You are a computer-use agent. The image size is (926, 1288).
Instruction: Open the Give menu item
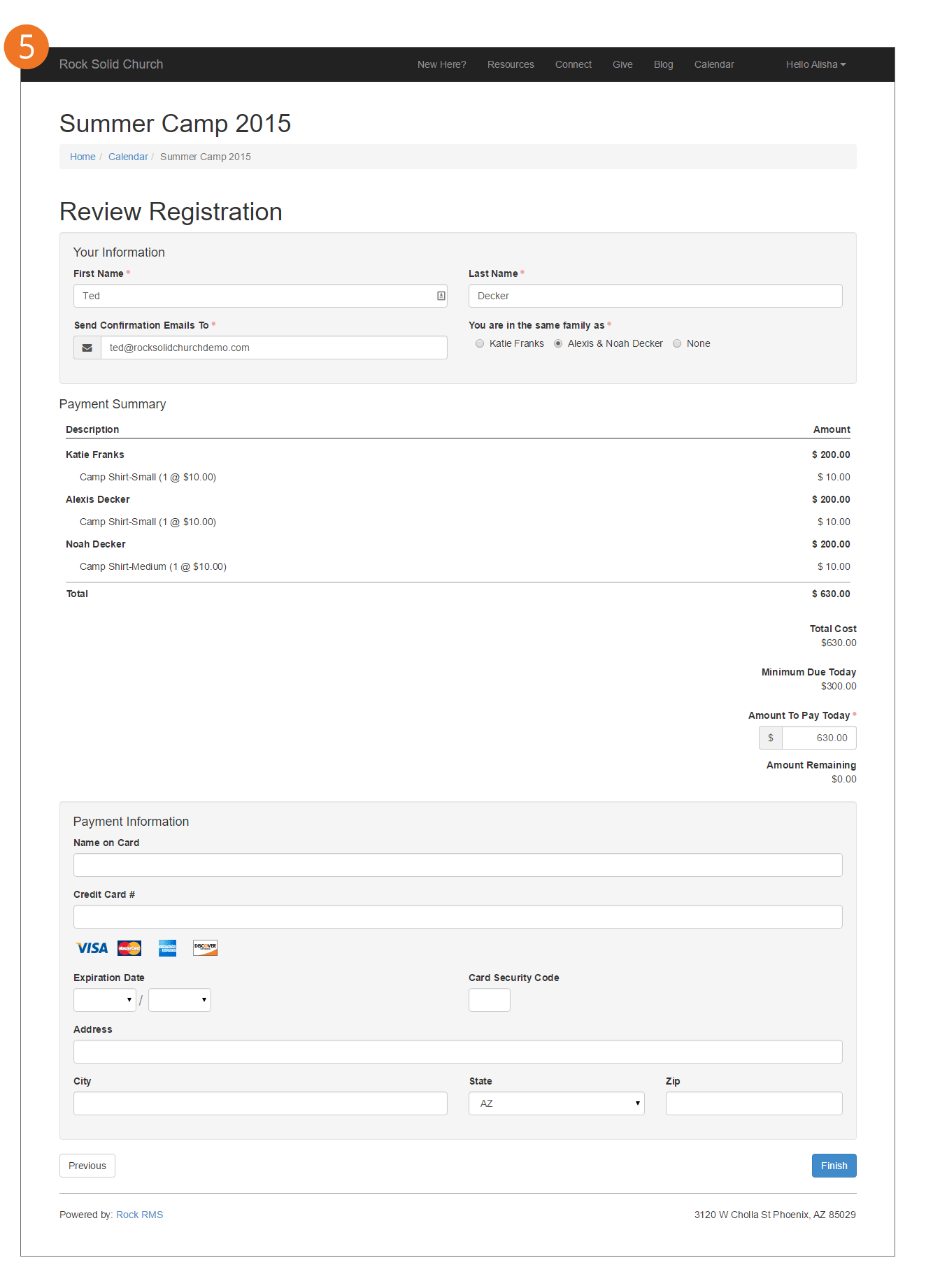pos(622,64)
